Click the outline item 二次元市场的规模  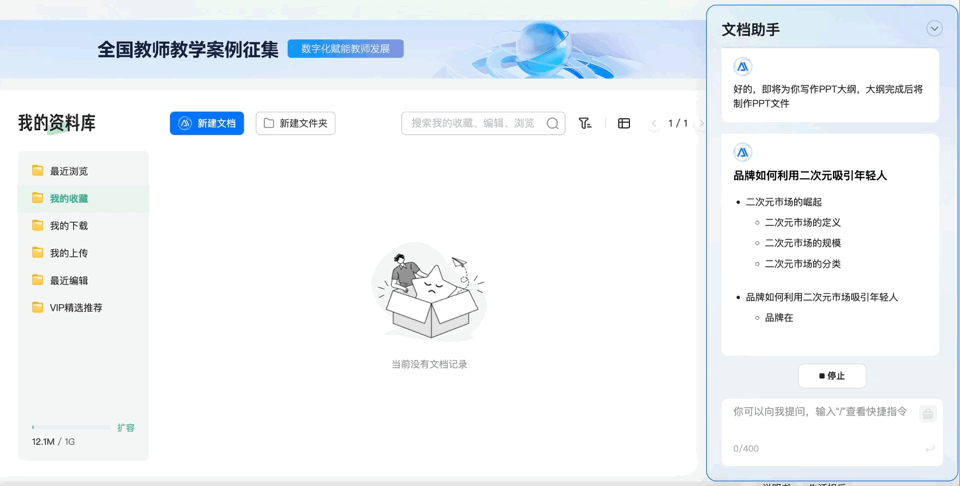point(803,243)
